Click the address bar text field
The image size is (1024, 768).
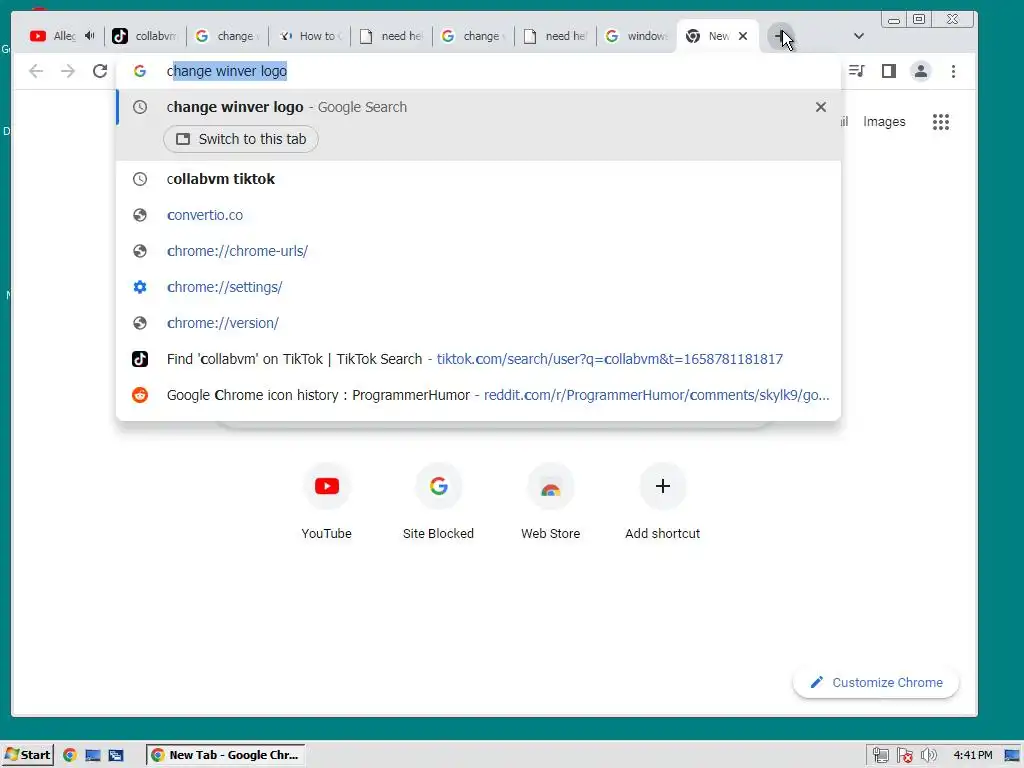pyautogui.click(x=478, y=71)
